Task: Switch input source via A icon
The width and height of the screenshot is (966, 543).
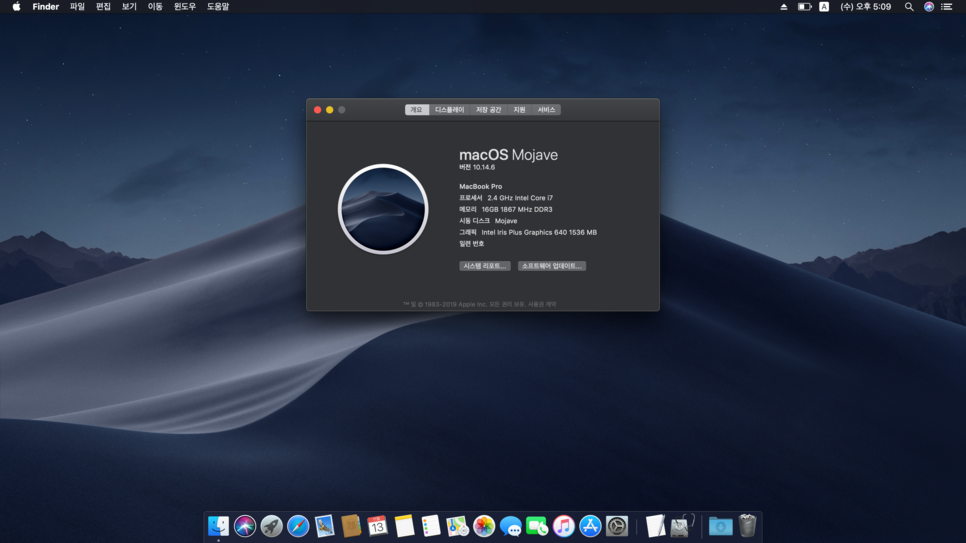Action: pyautogui.click(x=824, y=7)
